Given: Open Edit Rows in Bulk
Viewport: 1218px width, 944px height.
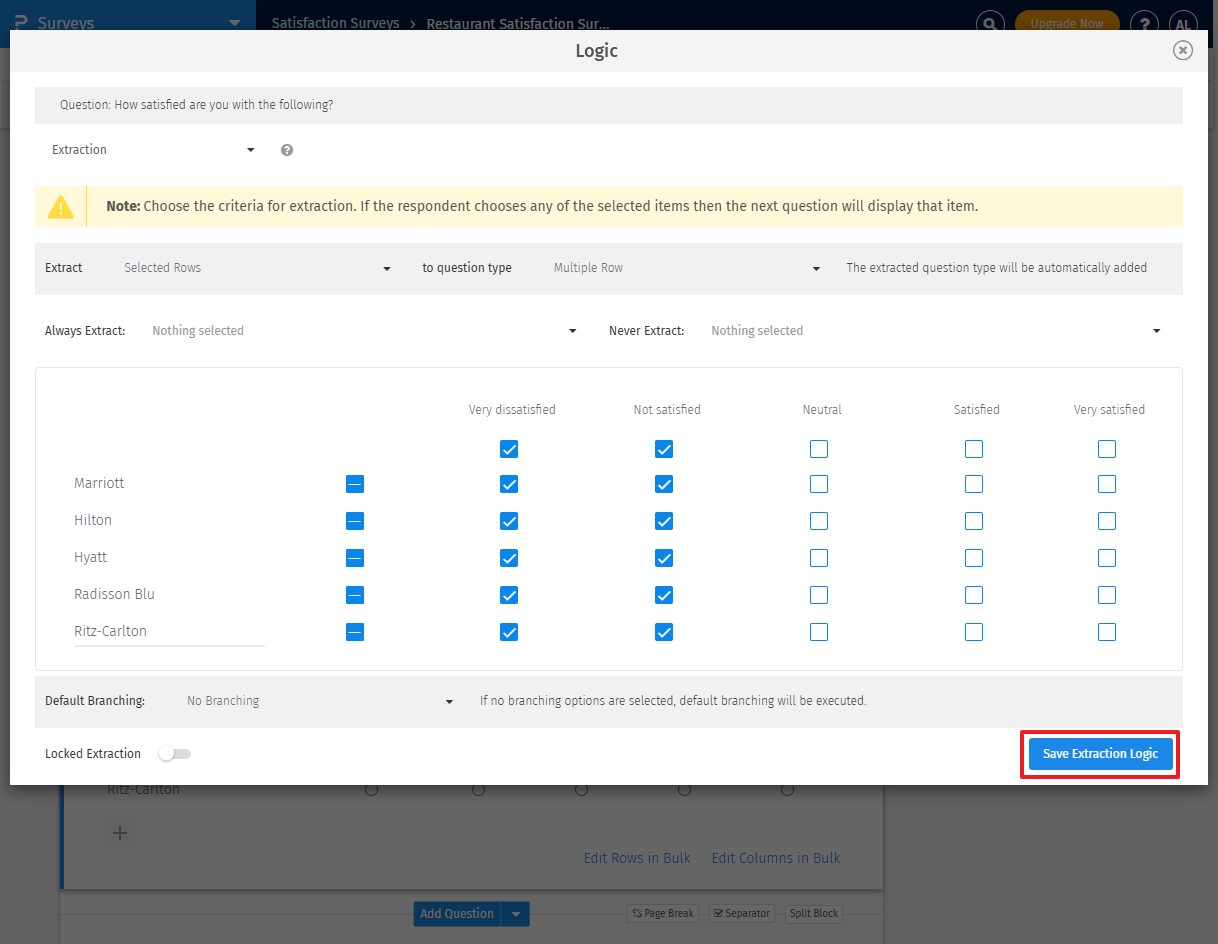Looking at the screenshot, I should [636, 857].
